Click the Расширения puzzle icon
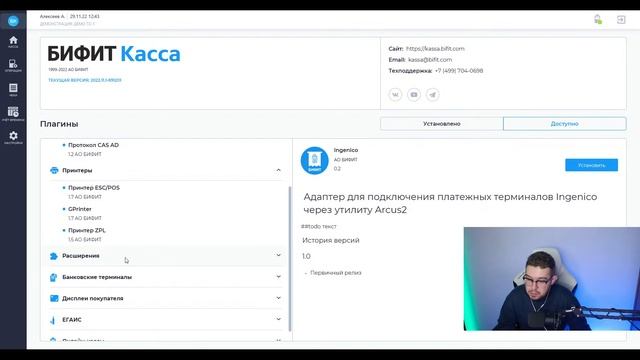Screen dimensions: 640x360 (x=53, y=256)
